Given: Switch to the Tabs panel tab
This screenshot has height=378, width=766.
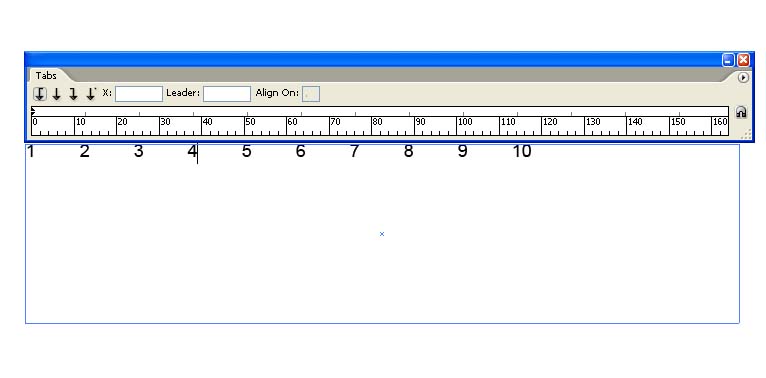Looking at the screenshot, I should (x=46, y=76).
